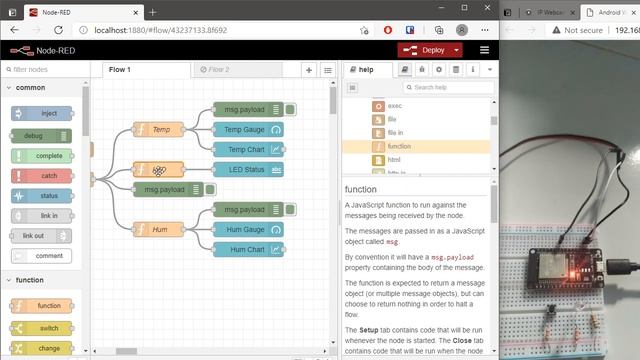Select the exec entry in help list
The image size is (640, 360).
coord(416,106)
